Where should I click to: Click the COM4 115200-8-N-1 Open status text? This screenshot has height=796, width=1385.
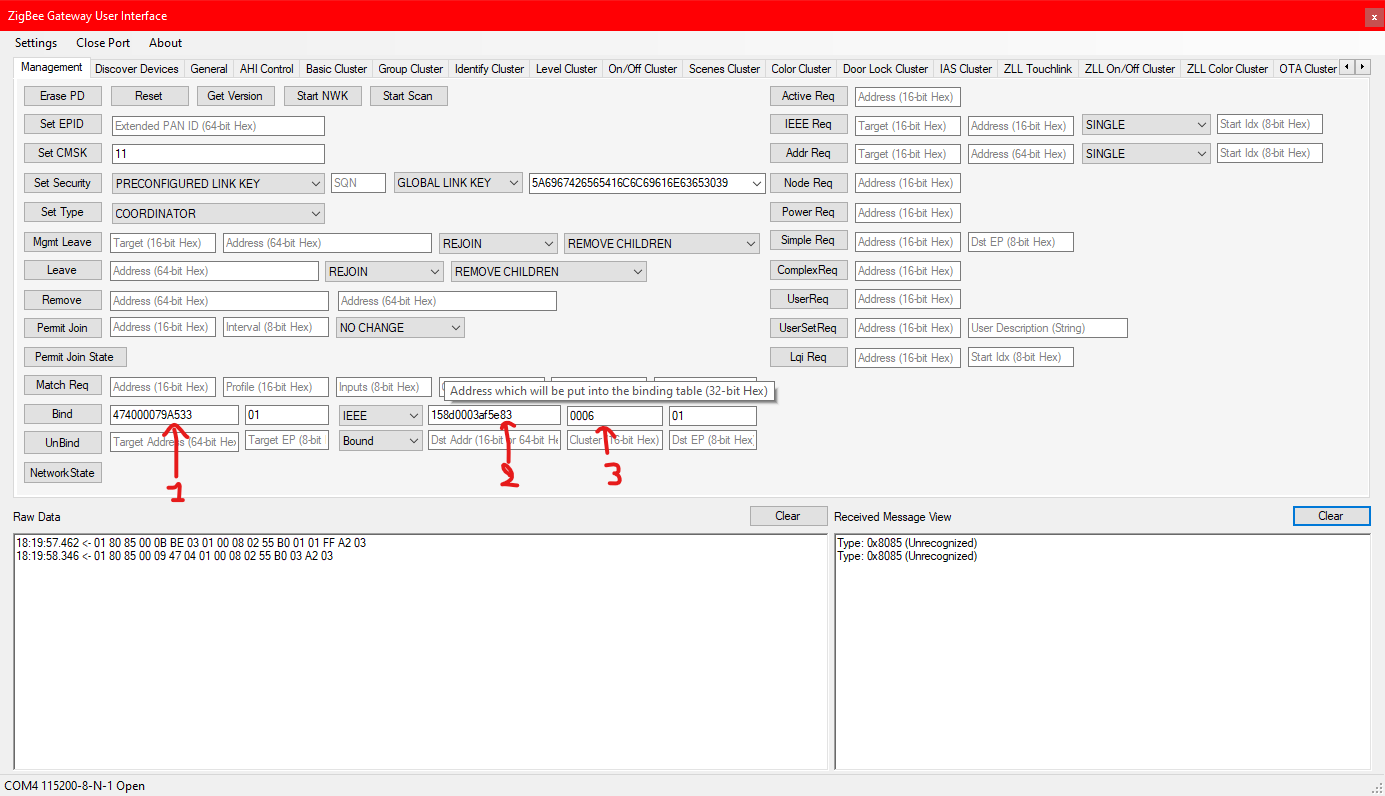point(75,786)
